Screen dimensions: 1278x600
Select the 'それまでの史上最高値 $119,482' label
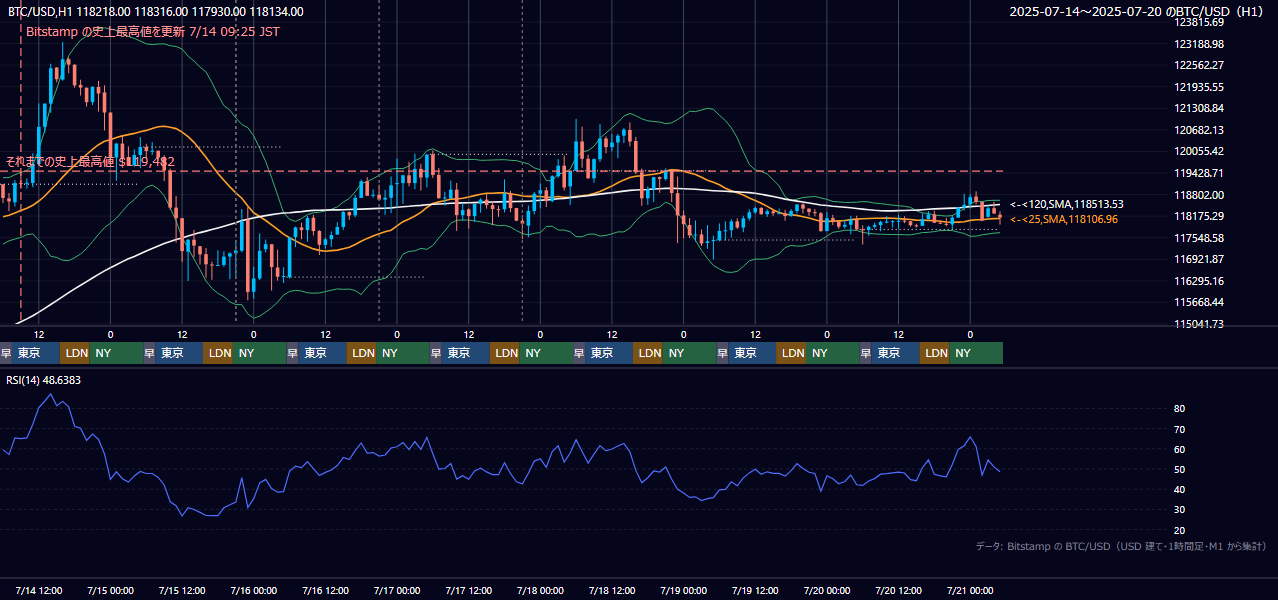pos(90,161)
